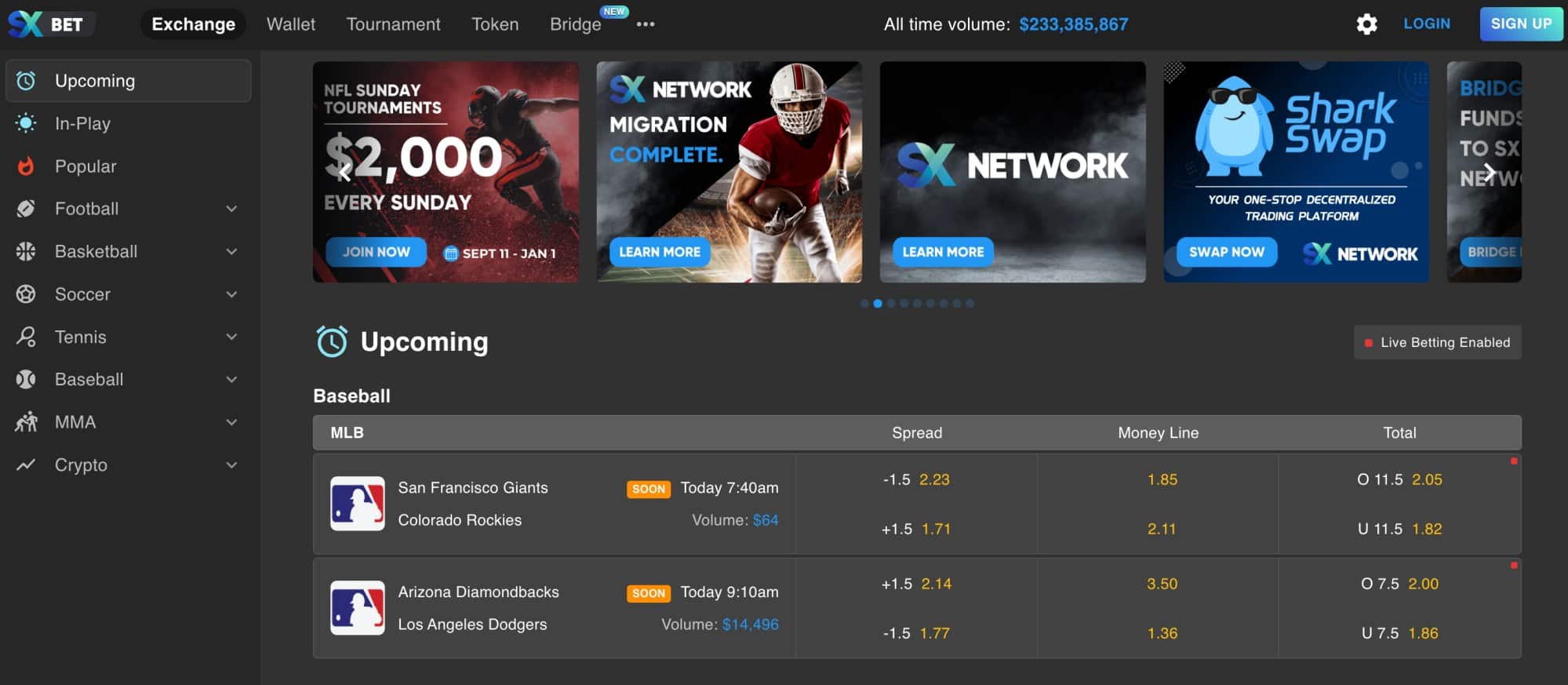Image resolution: width=1568 pixels, height=685 pixels.
Task: Click the In-Play sun icon
Action: click(x=26, y=123)
